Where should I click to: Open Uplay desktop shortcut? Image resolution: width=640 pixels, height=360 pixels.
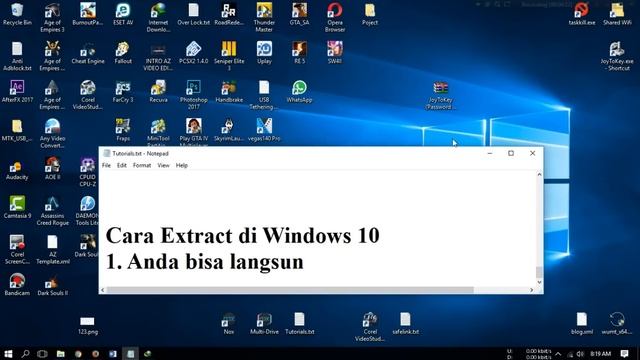pyautogui.click(x=264, y=53)
